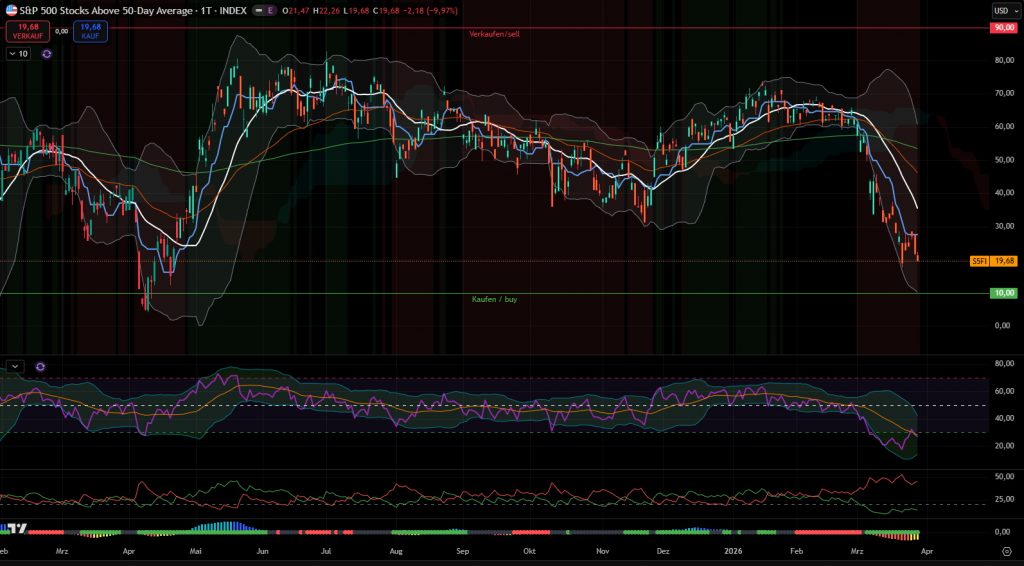1024x566 pixels.
Task: Click the S&P 500 flag symbol logo
Action: point(9,10)
